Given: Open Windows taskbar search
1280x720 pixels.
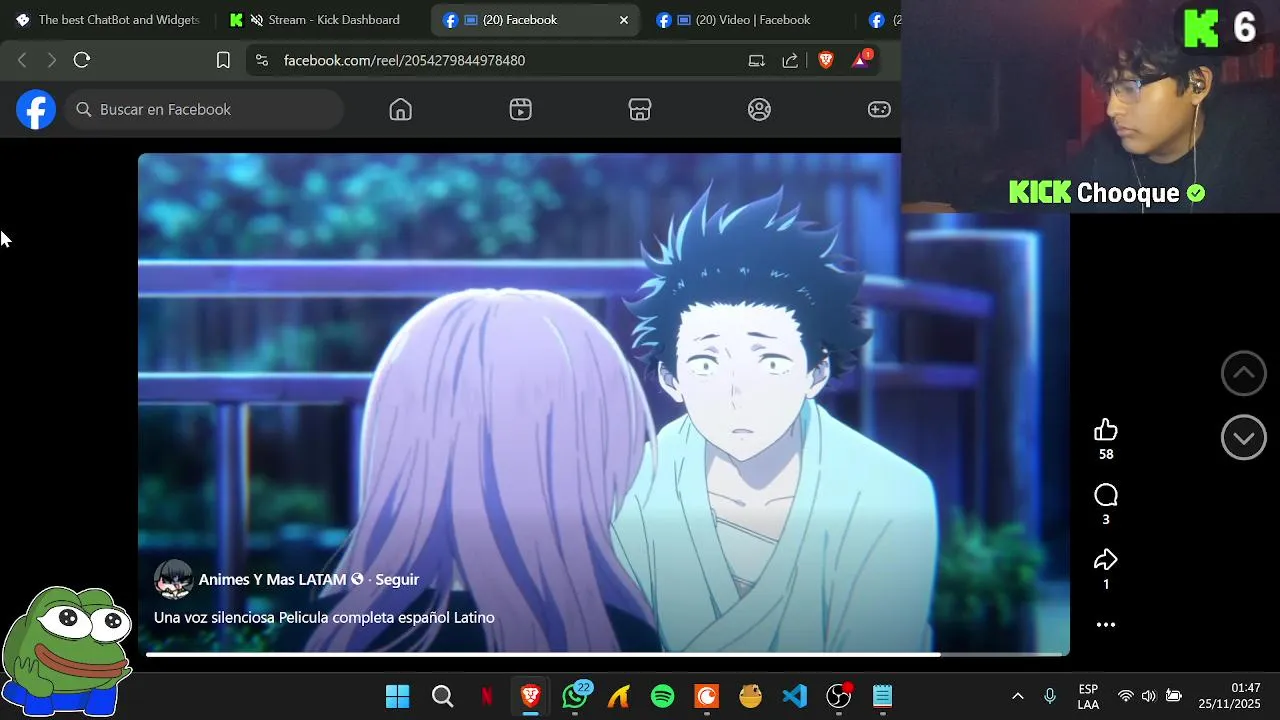Looking at the screenshot, I should point(442,696).
